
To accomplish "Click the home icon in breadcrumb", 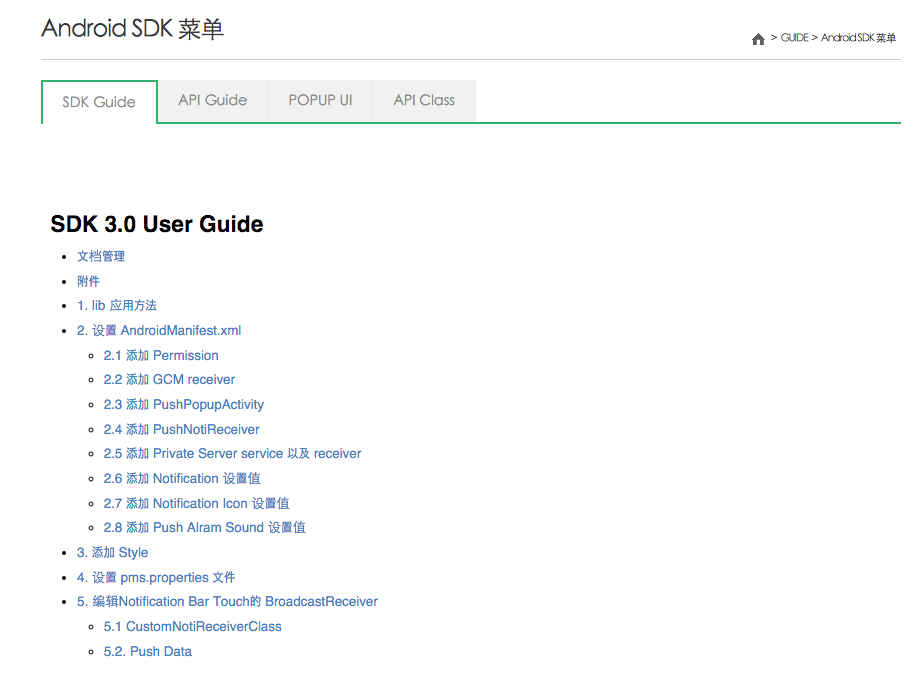I will (758, 39).
